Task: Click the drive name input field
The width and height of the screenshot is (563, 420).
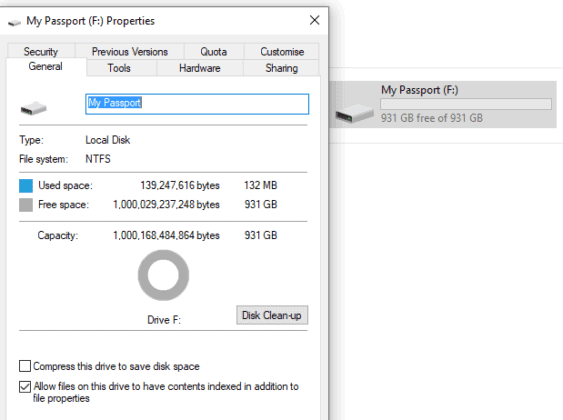Action: 197,104
